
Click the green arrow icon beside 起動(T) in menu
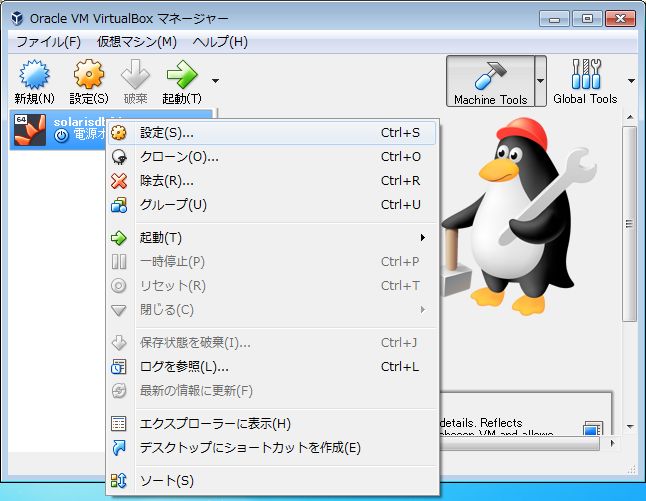[x=119, y=238]
